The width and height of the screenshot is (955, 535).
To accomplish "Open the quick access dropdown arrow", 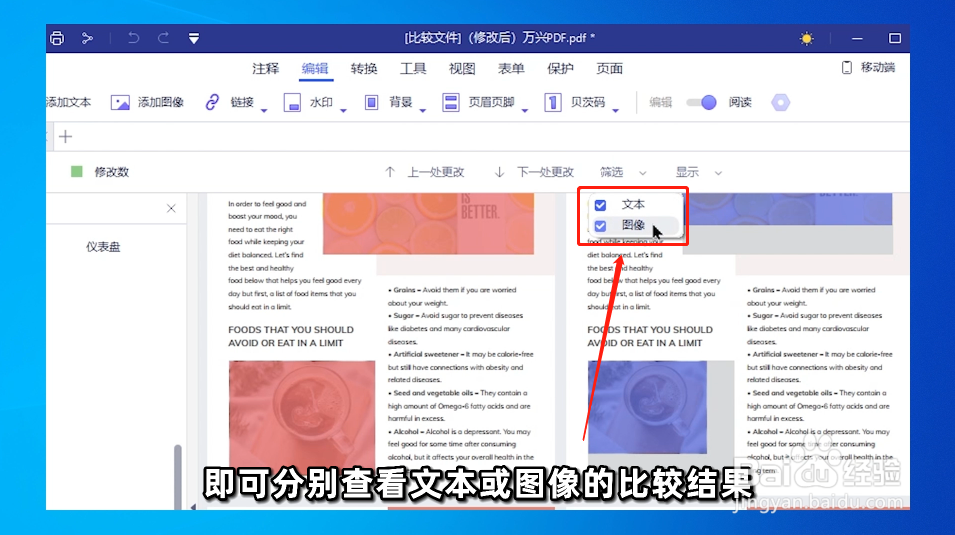I will pyautogui.click(x=194, y=39).
